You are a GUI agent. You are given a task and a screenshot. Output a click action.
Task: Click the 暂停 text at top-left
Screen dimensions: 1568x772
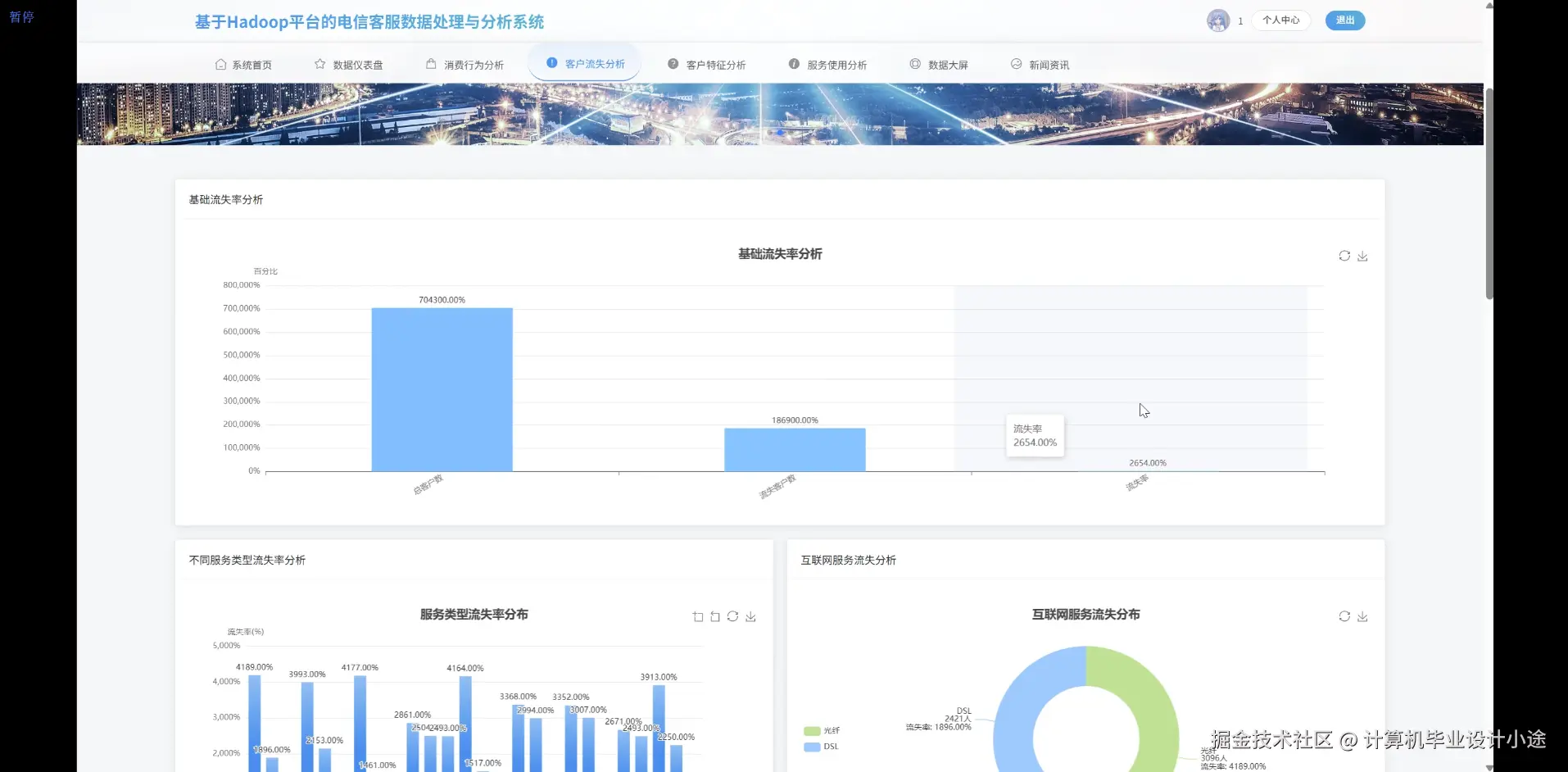coord(22,16)
